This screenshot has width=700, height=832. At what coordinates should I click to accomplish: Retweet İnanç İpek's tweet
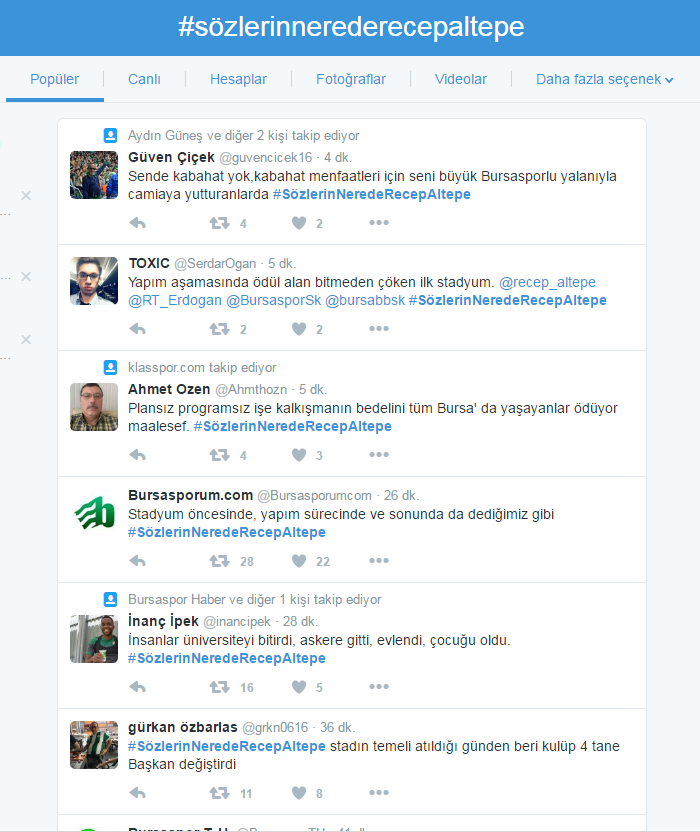[x=219, y=687]
